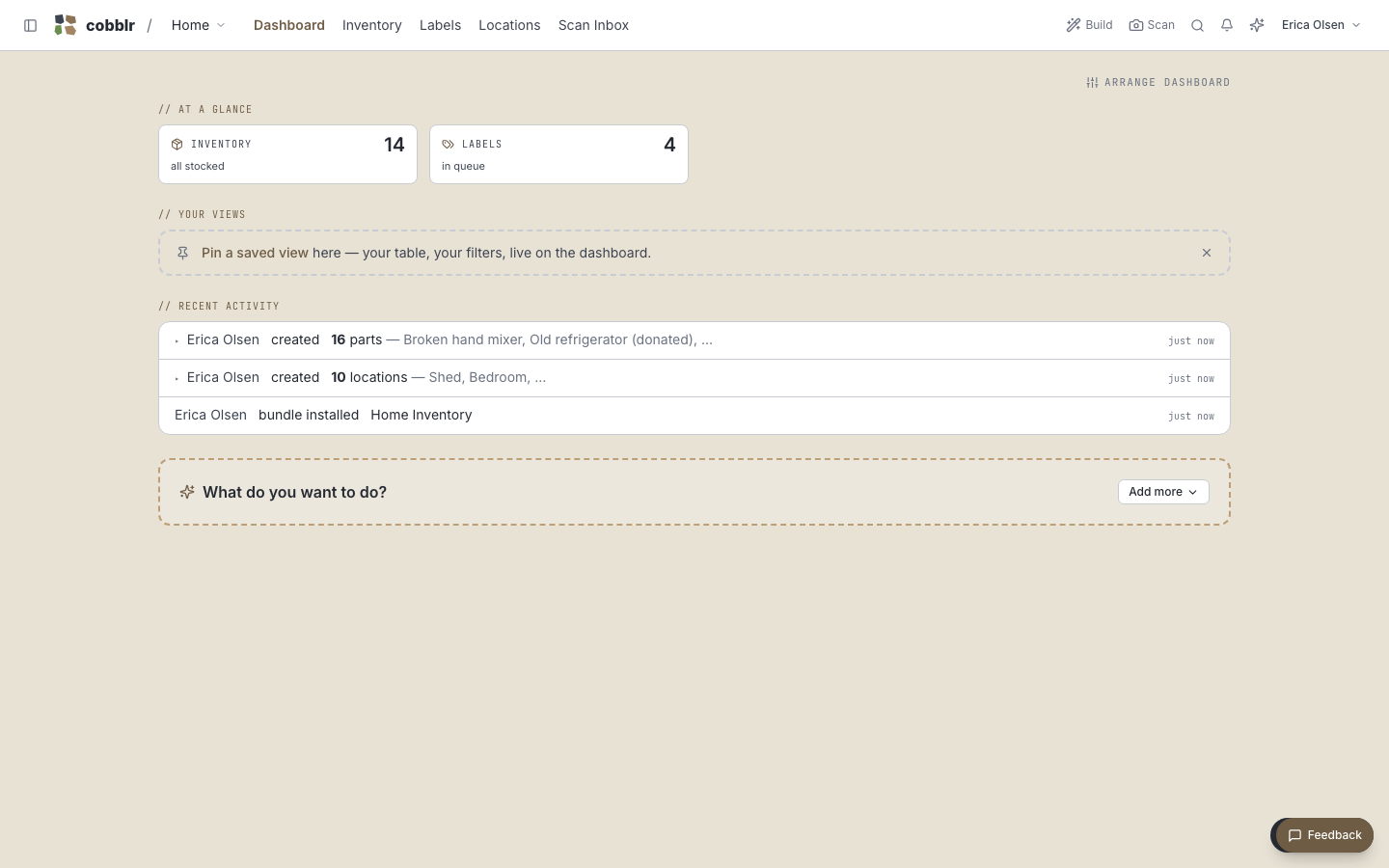Click Arrange Dashboard
The image size is (1389, 868).
click(x=1158, y=82)
